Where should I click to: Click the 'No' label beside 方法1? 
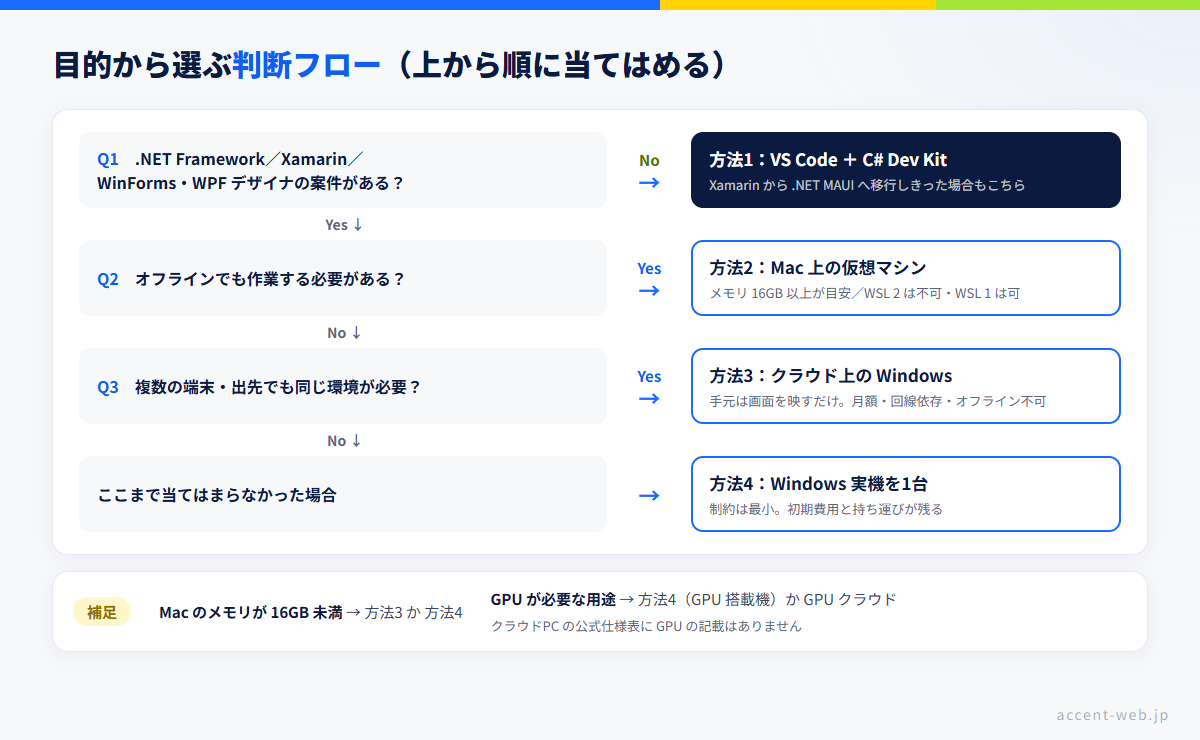click(x=649, y=160)
